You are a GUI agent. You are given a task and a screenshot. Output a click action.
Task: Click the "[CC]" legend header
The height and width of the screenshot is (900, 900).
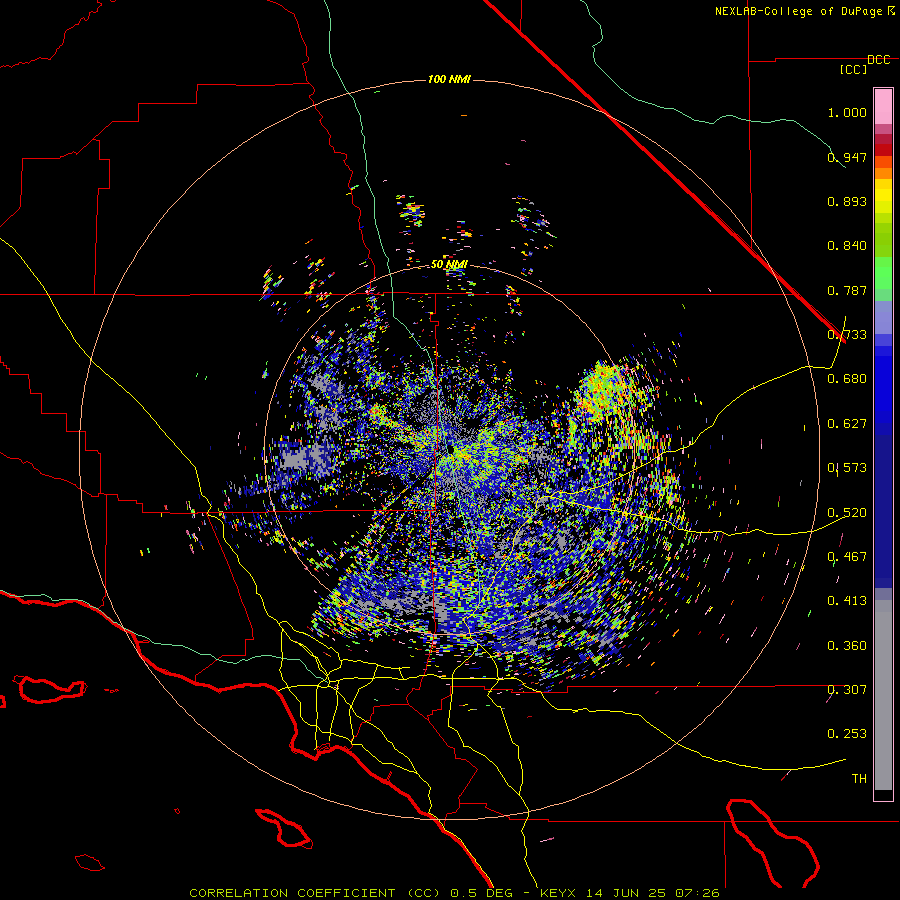click(853, 69)
